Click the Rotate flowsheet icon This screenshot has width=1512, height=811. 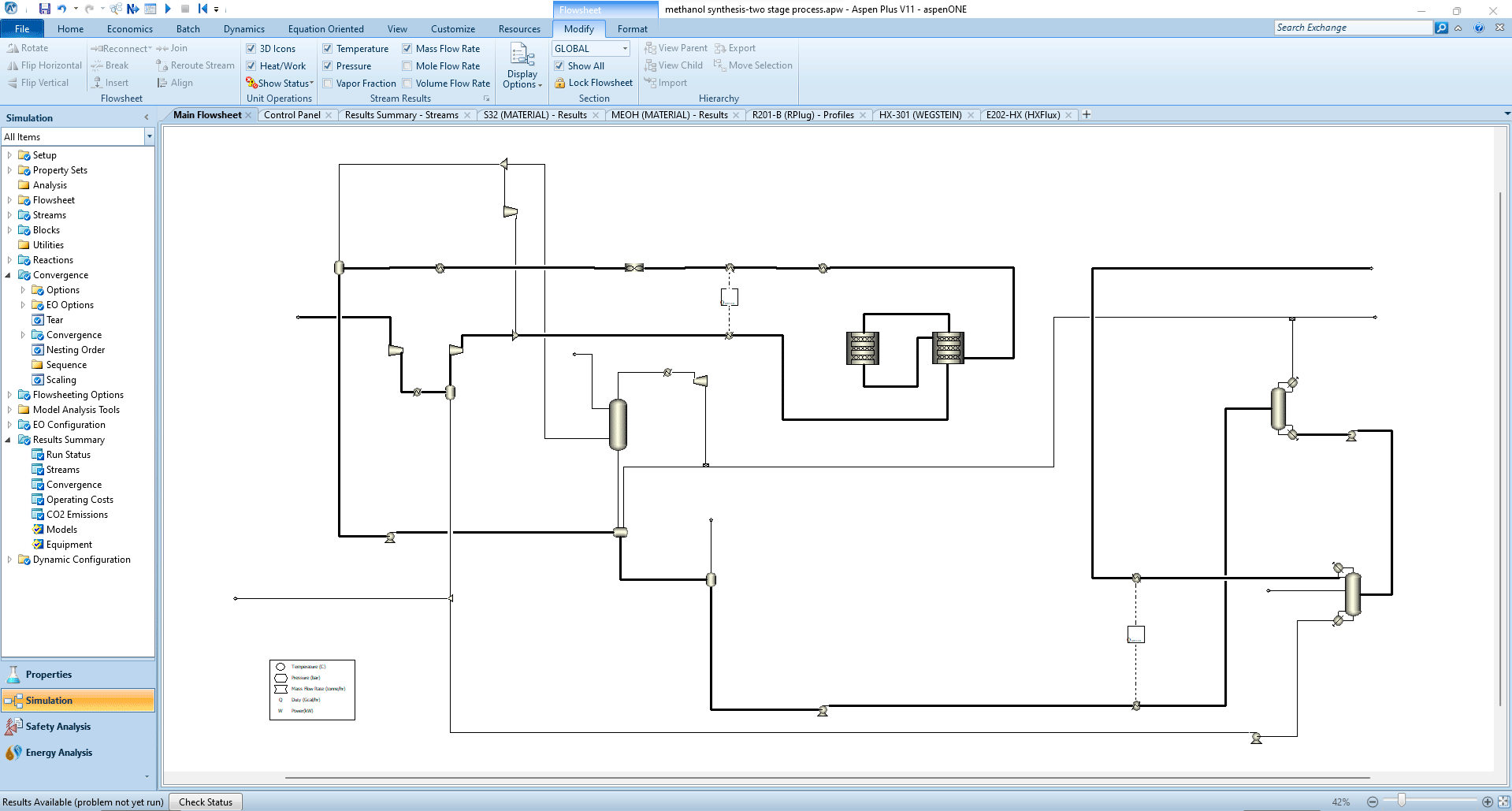click(13, 48)
